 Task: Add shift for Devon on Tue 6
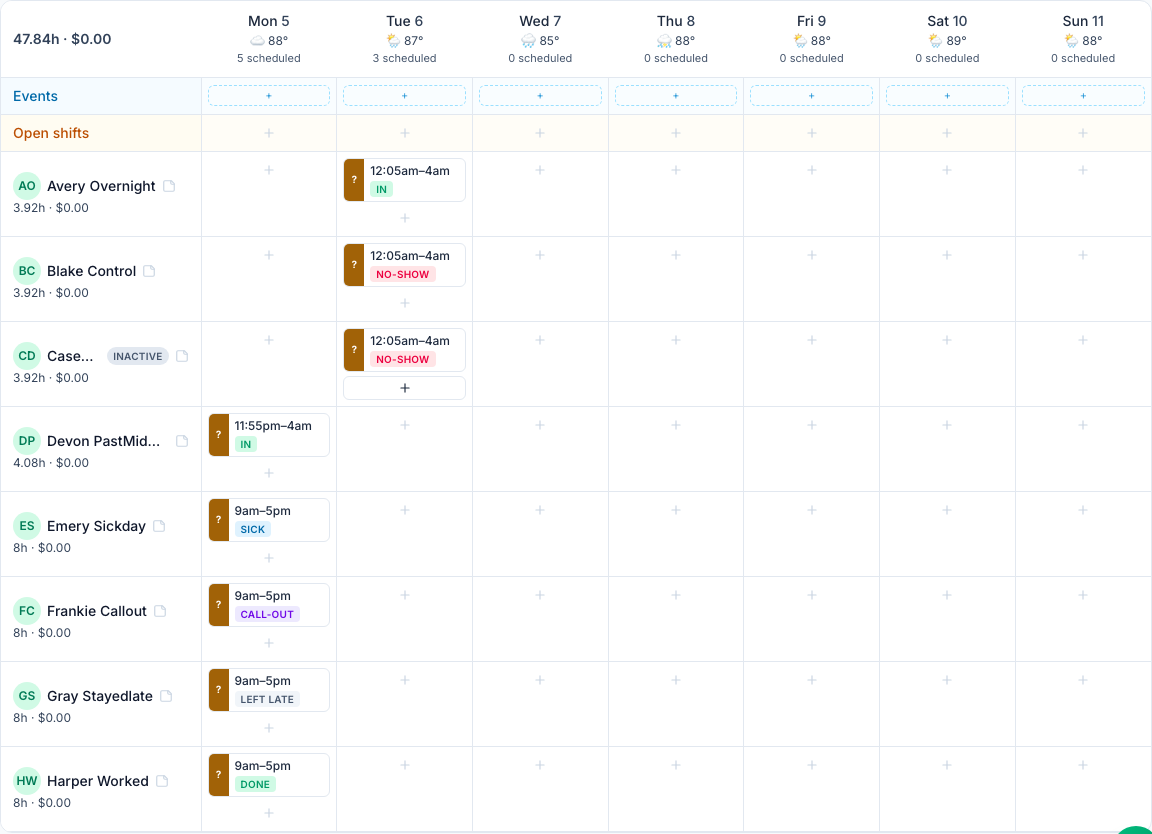(405, 425)
